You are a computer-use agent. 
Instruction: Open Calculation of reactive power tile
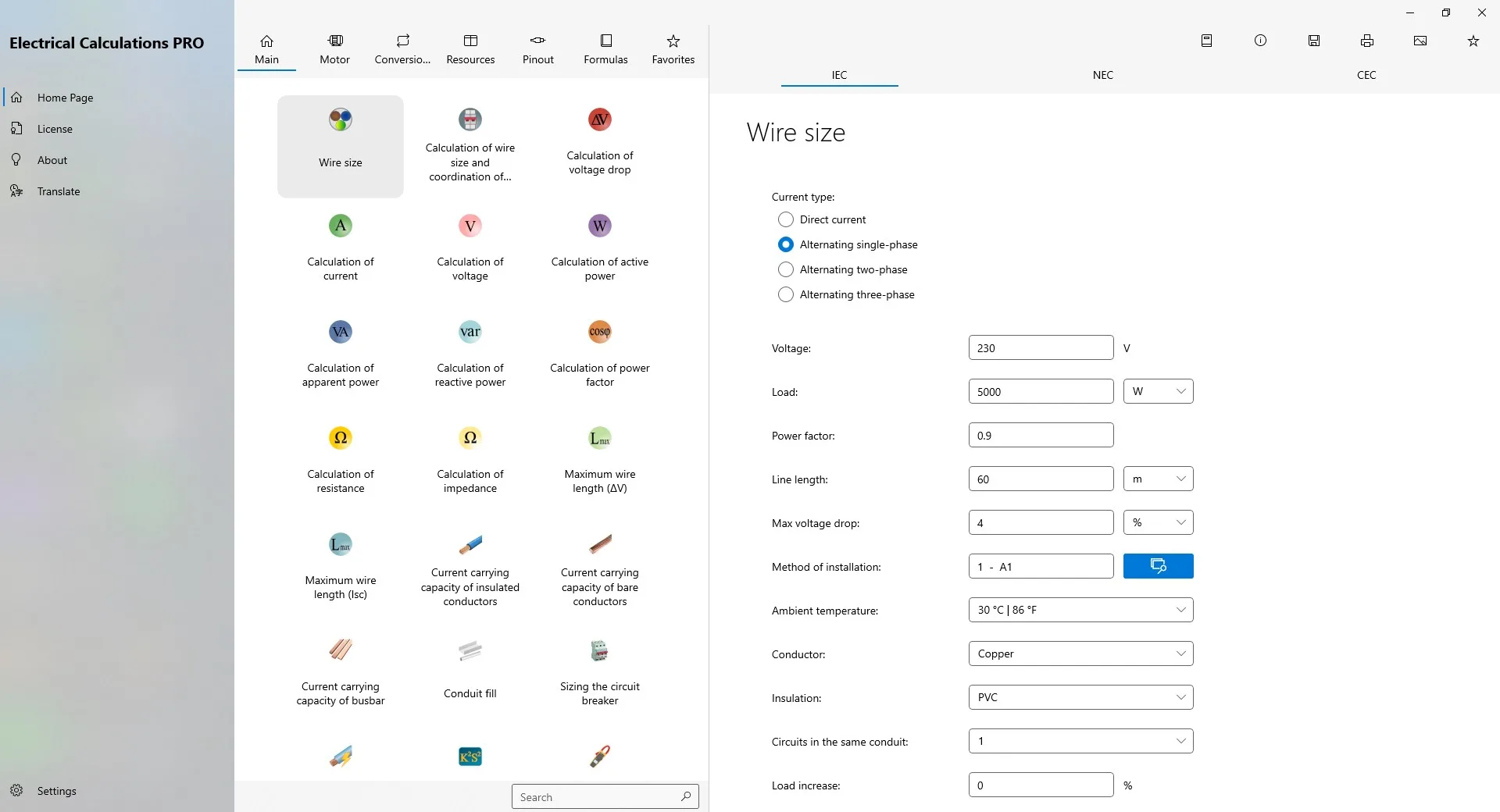[x=470, y=359]
